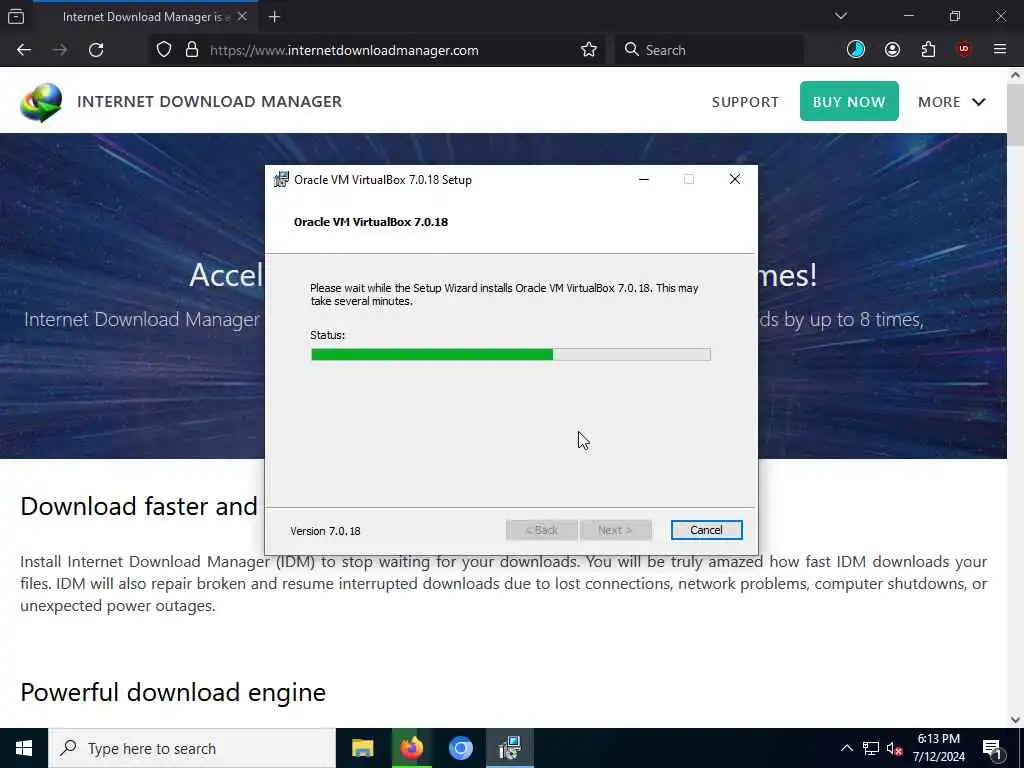This screenshot has width=1024, height=768.
Task: Click the Internet Download Manager globe logo
Action: pos(41,103)
